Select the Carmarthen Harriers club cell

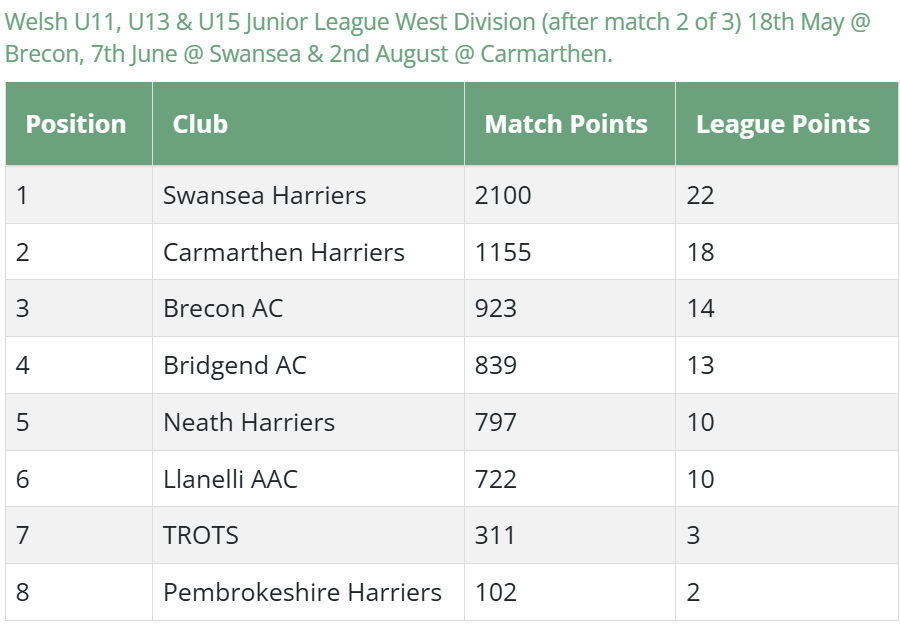click(x=308, y=252)
